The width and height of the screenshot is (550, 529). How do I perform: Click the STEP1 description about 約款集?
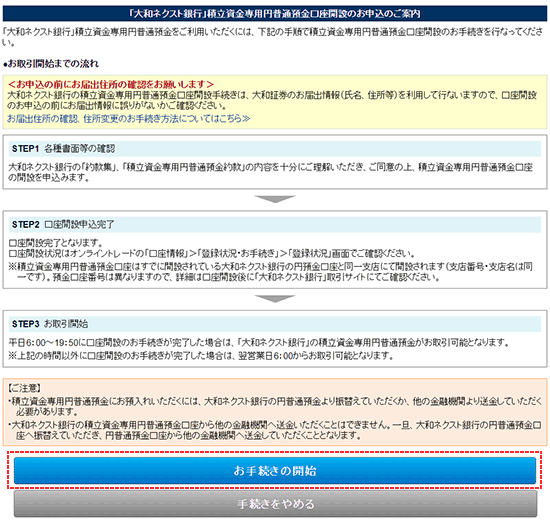pyautogui.click(x=270, y=172)
